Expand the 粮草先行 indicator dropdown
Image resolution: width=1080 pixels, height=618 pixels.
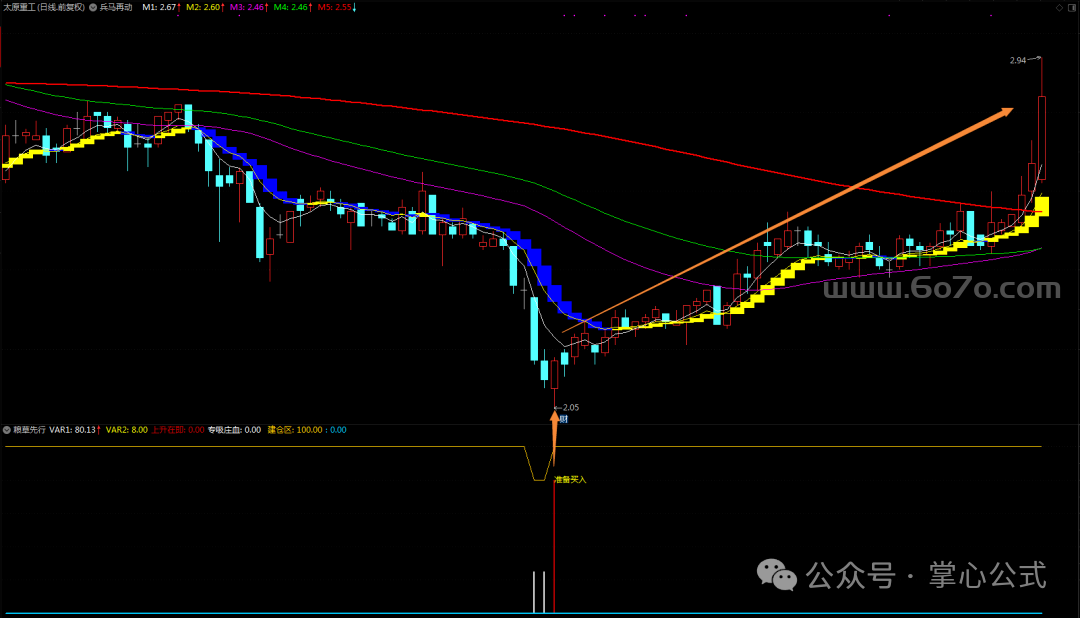coord(8,430)
